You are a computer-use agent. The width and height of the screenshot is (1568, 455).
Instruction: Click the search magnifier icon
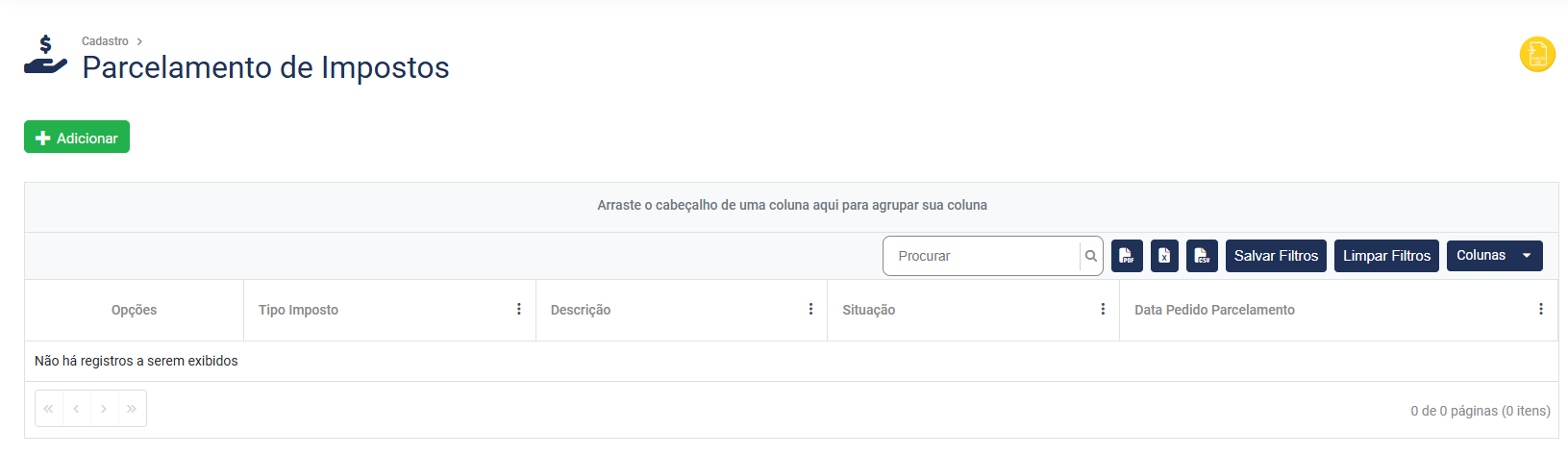point(1091,256)
